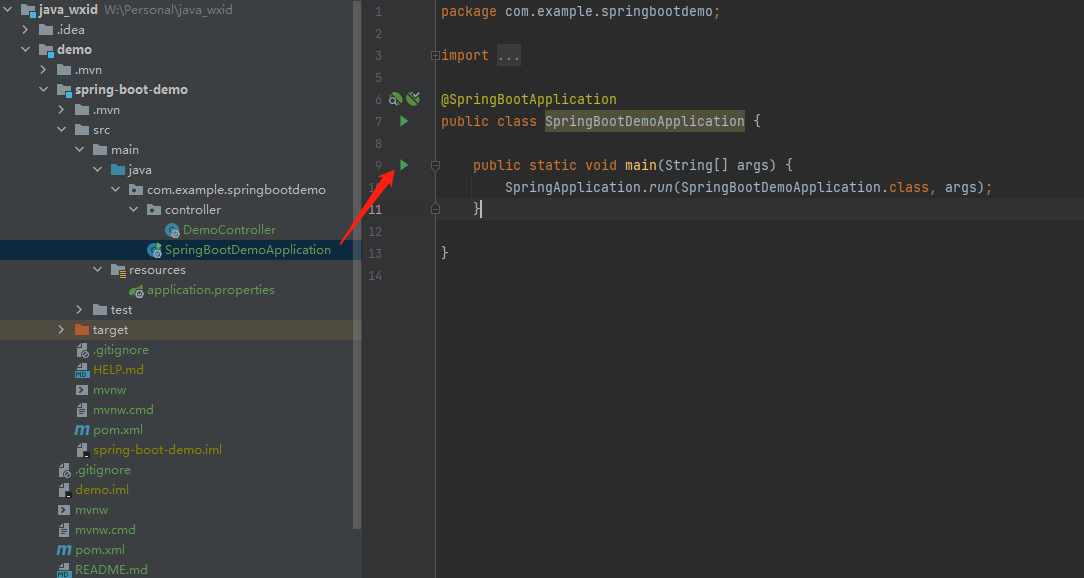Click the spring-boot-demo mvnw.cmd file icon
Screen dimensions: 1084x578
[82, 410]
